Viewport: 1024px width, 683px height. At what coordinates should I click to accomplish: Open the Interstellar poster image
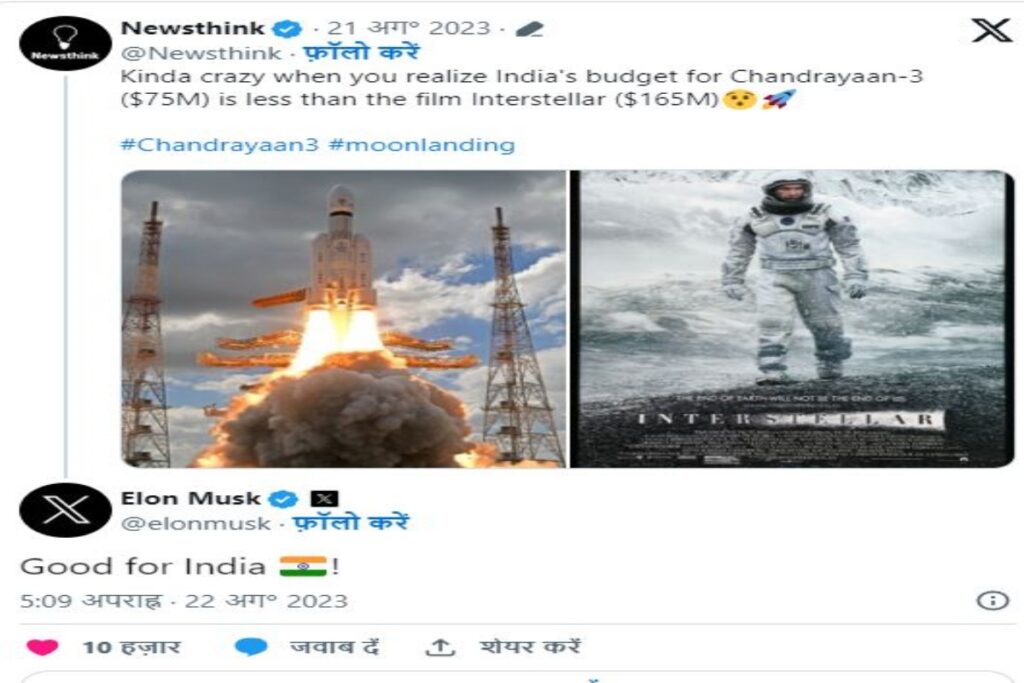click(792, 319)
